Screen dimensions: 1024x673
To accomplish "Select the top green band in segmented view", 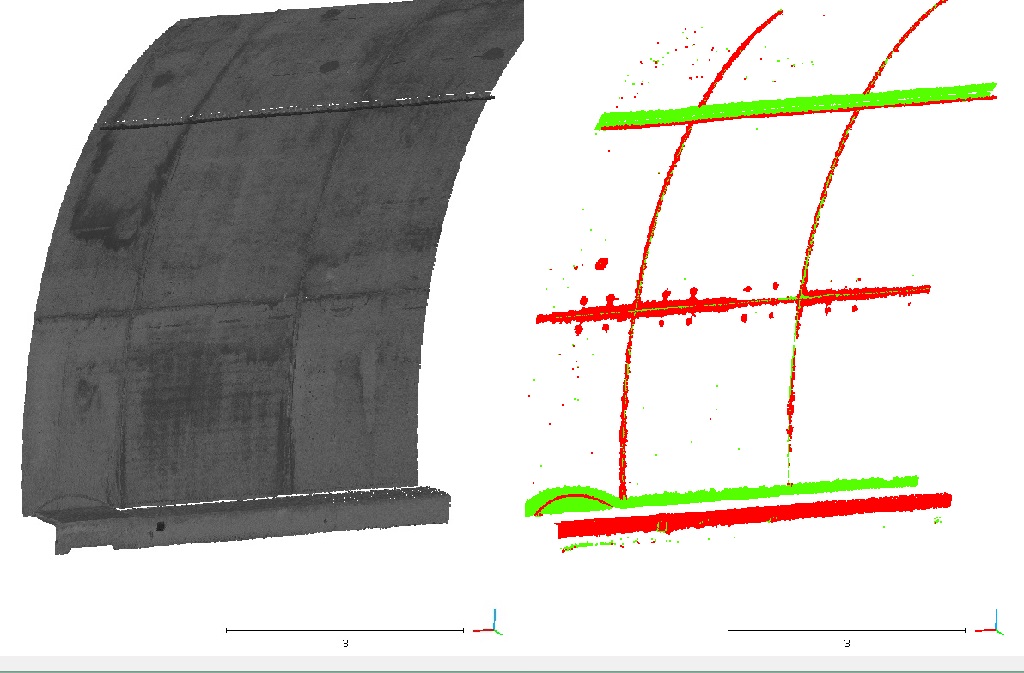I will point(800,102).
